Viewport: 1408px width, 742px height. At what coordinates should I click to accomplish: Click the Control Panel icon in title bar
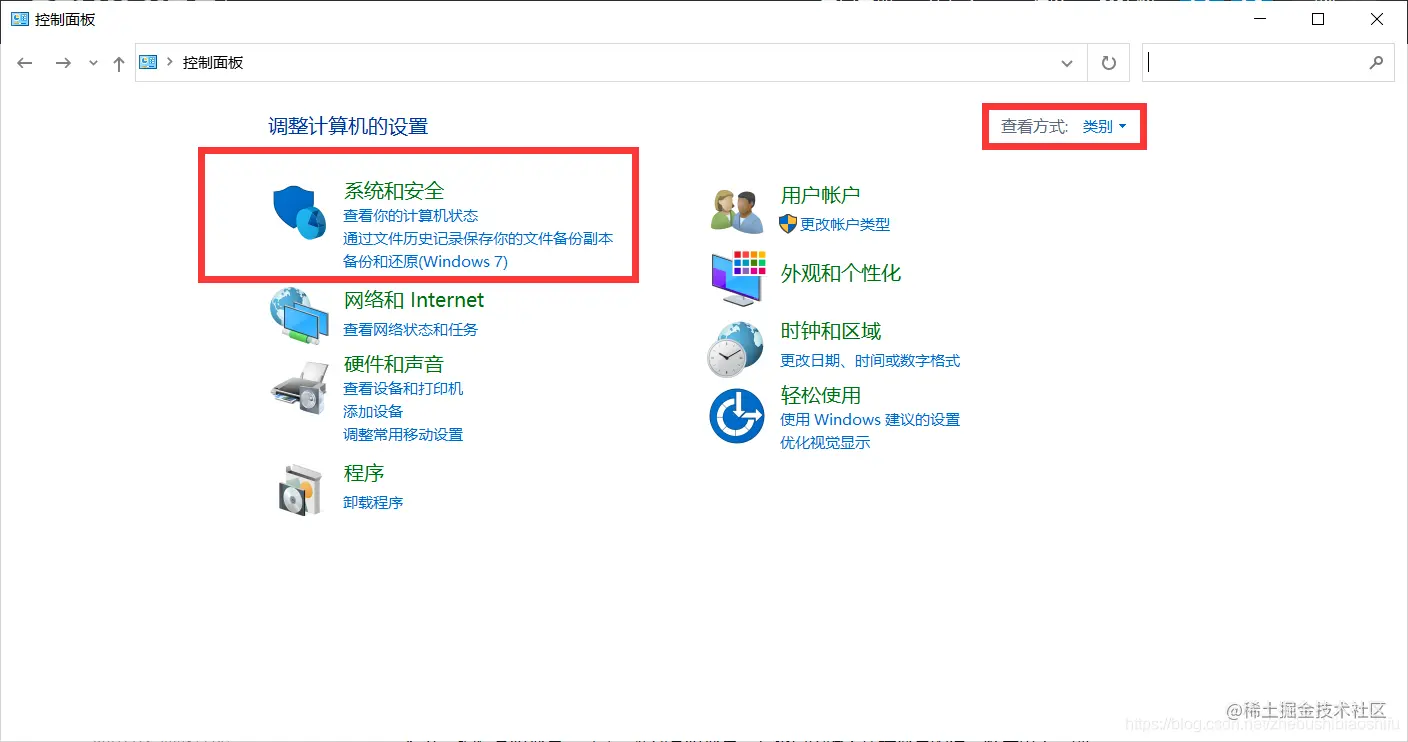coord(20,19)
